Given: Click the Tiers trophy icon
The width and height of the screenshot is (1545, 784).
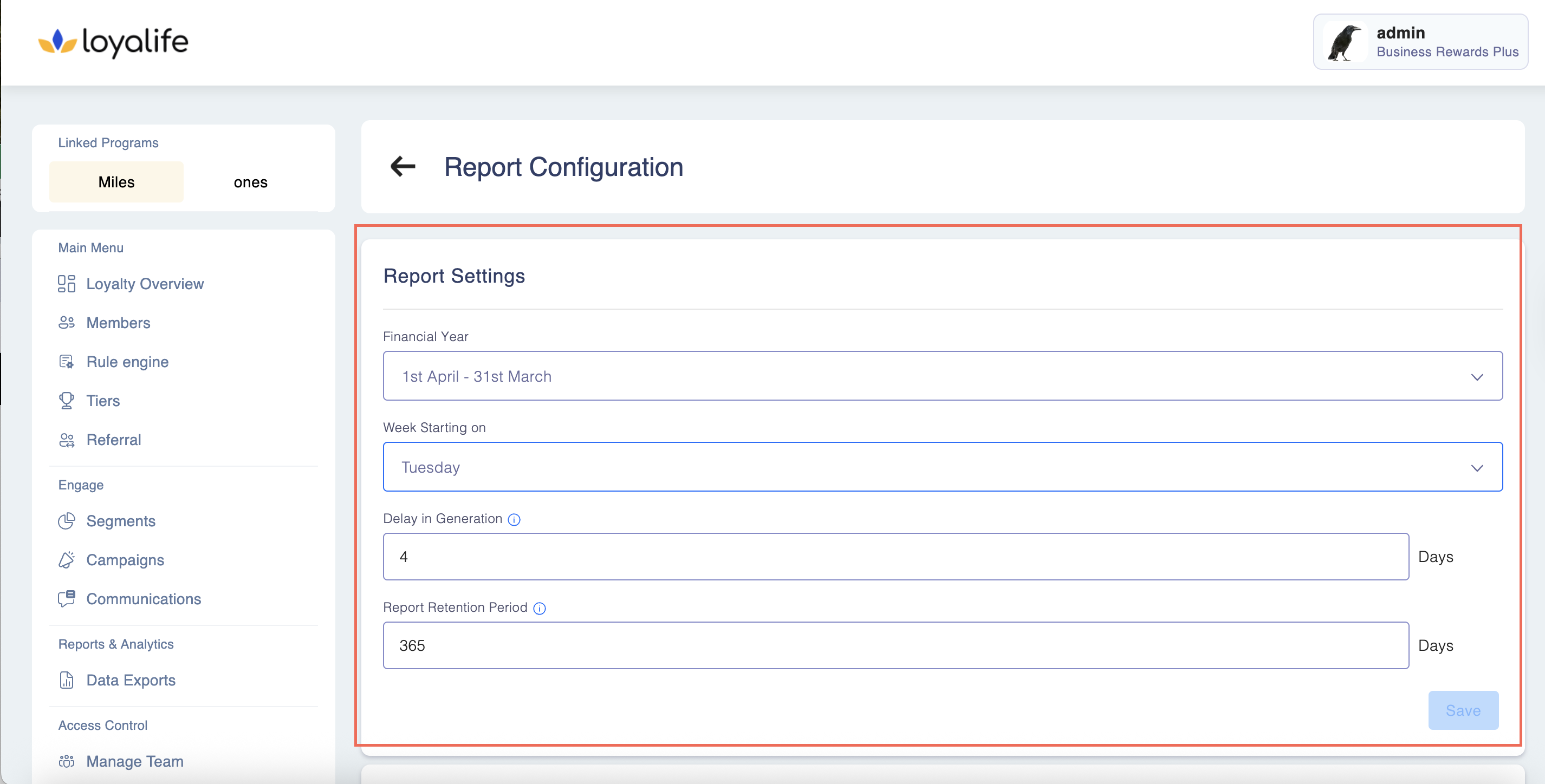Looking at the screenshot, I should [67, 400].
